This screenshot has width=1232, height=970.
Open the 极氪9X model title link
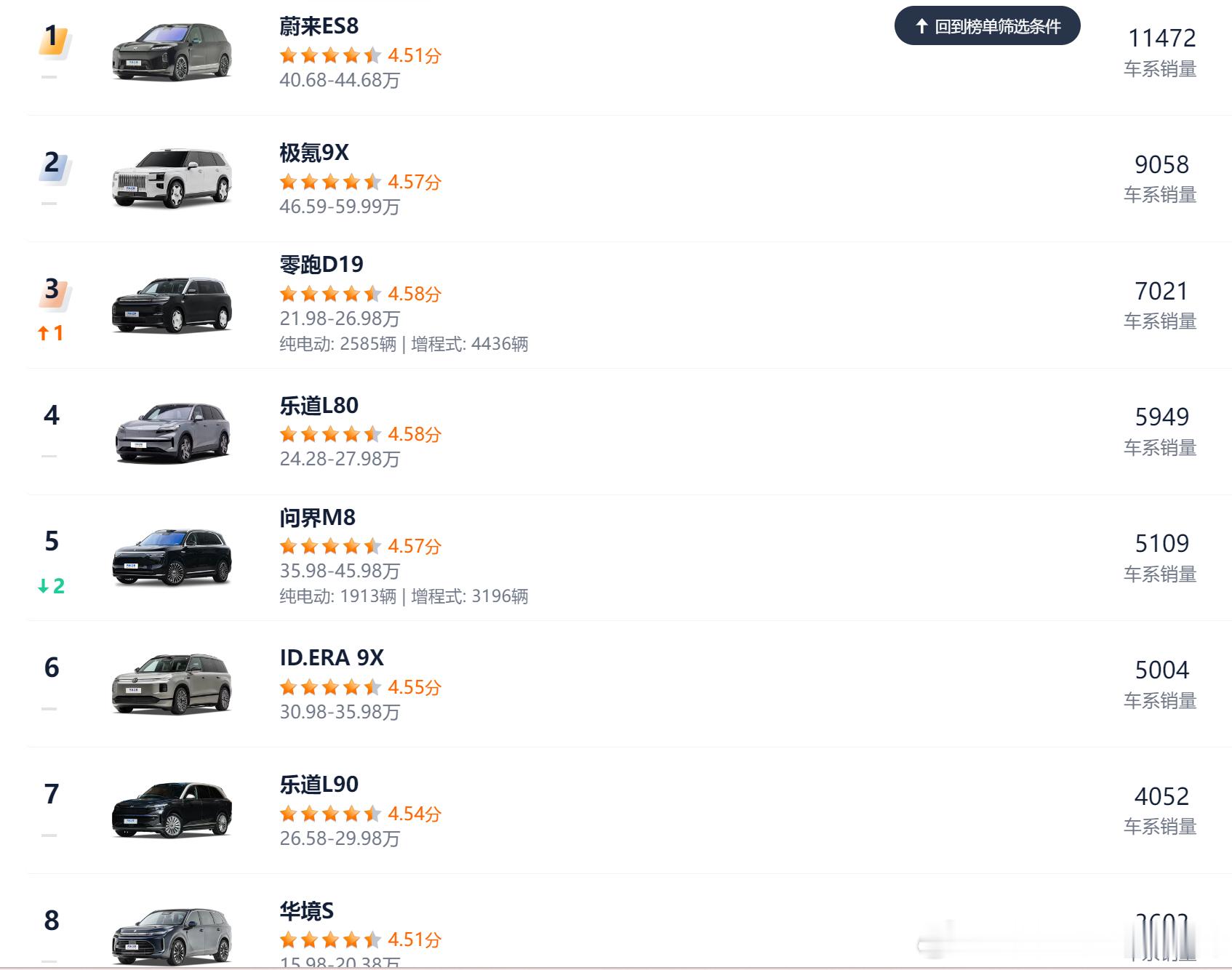pyautogui.click(x=314, y=153)
